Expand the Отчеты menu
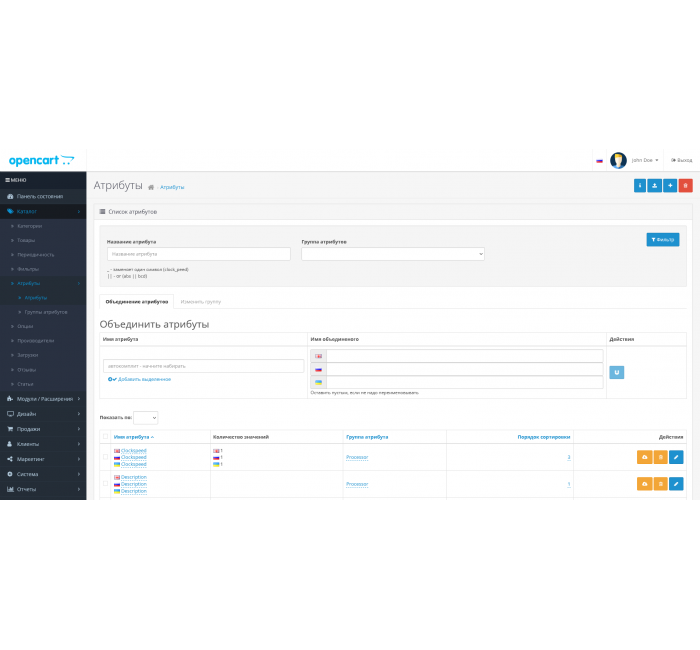700x650 pixels. [x=43, y=489]
